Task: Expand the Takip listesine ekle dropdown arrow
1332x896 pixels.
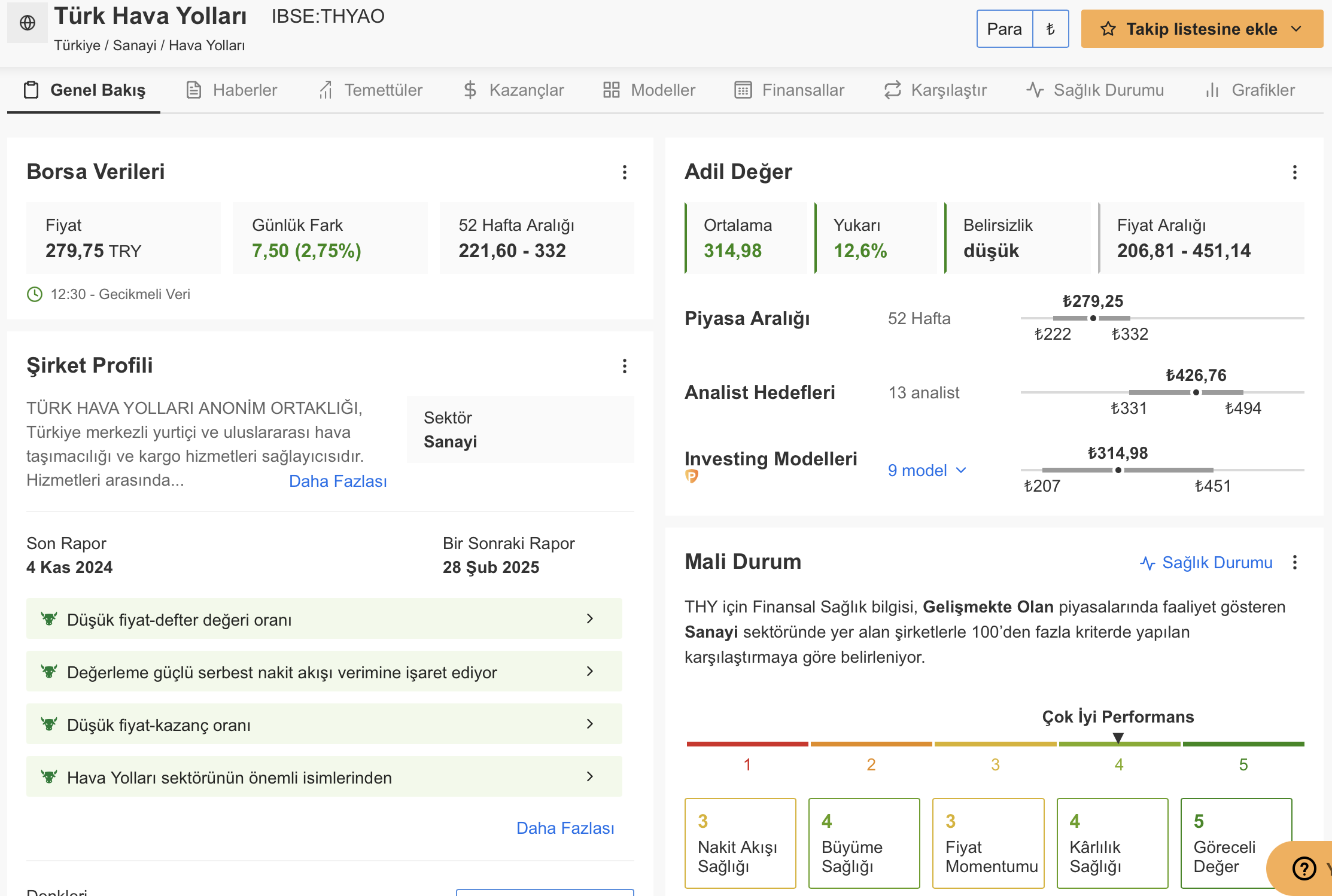Action: pyautogui.click(x=1296, y=29)
